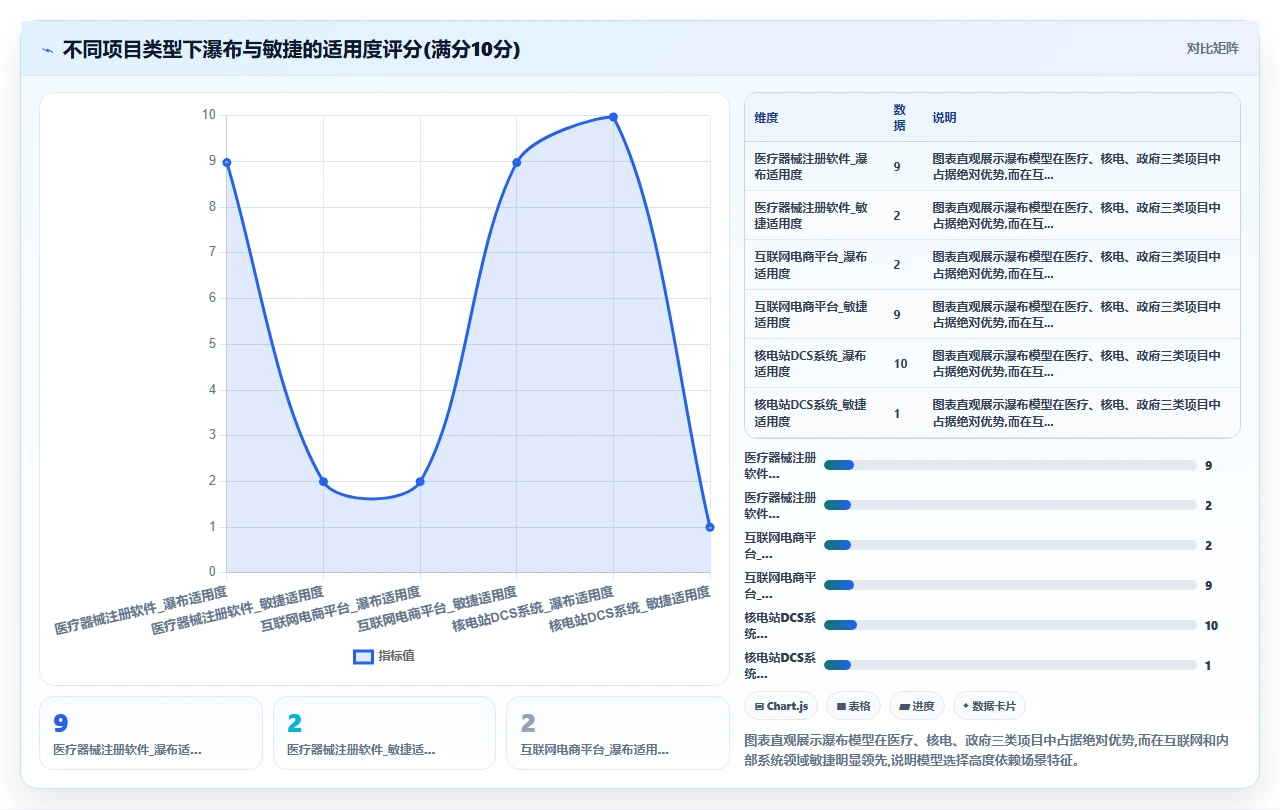Image resolution: width=1280 pixels, height=810 pixels.
Task: Click the first chart data point at 9
Action: (227, 162)
